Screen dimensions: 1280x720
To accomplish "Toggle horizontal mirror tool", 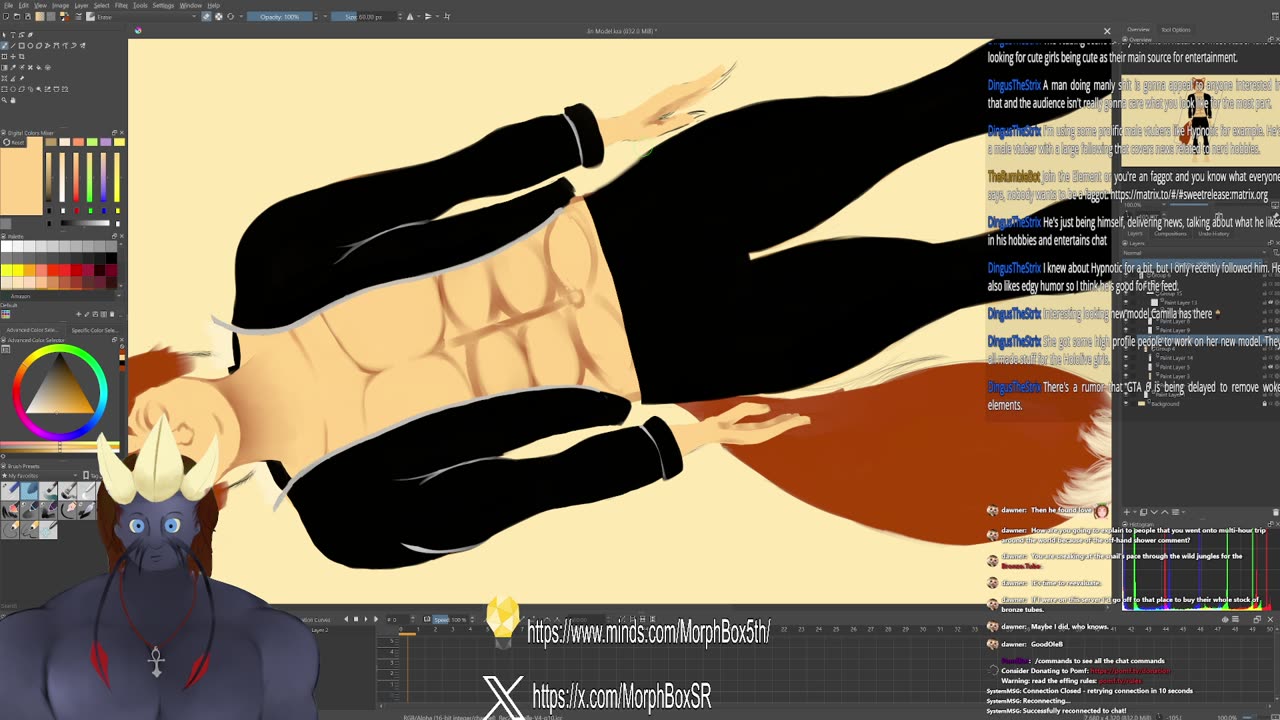I will tap(410, 17).
